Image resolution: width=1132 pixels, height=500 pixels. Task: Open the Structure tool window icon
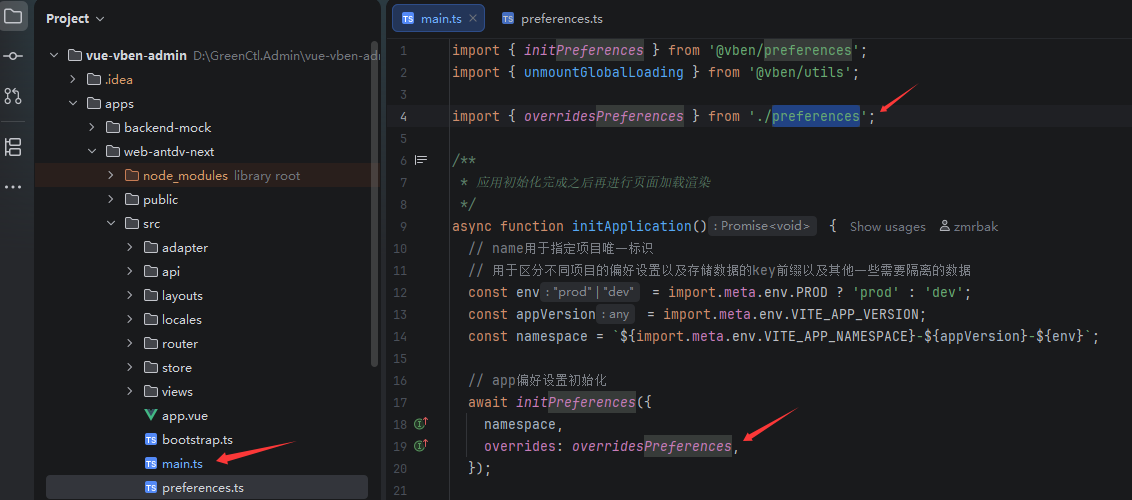click(x=13, y=147)
